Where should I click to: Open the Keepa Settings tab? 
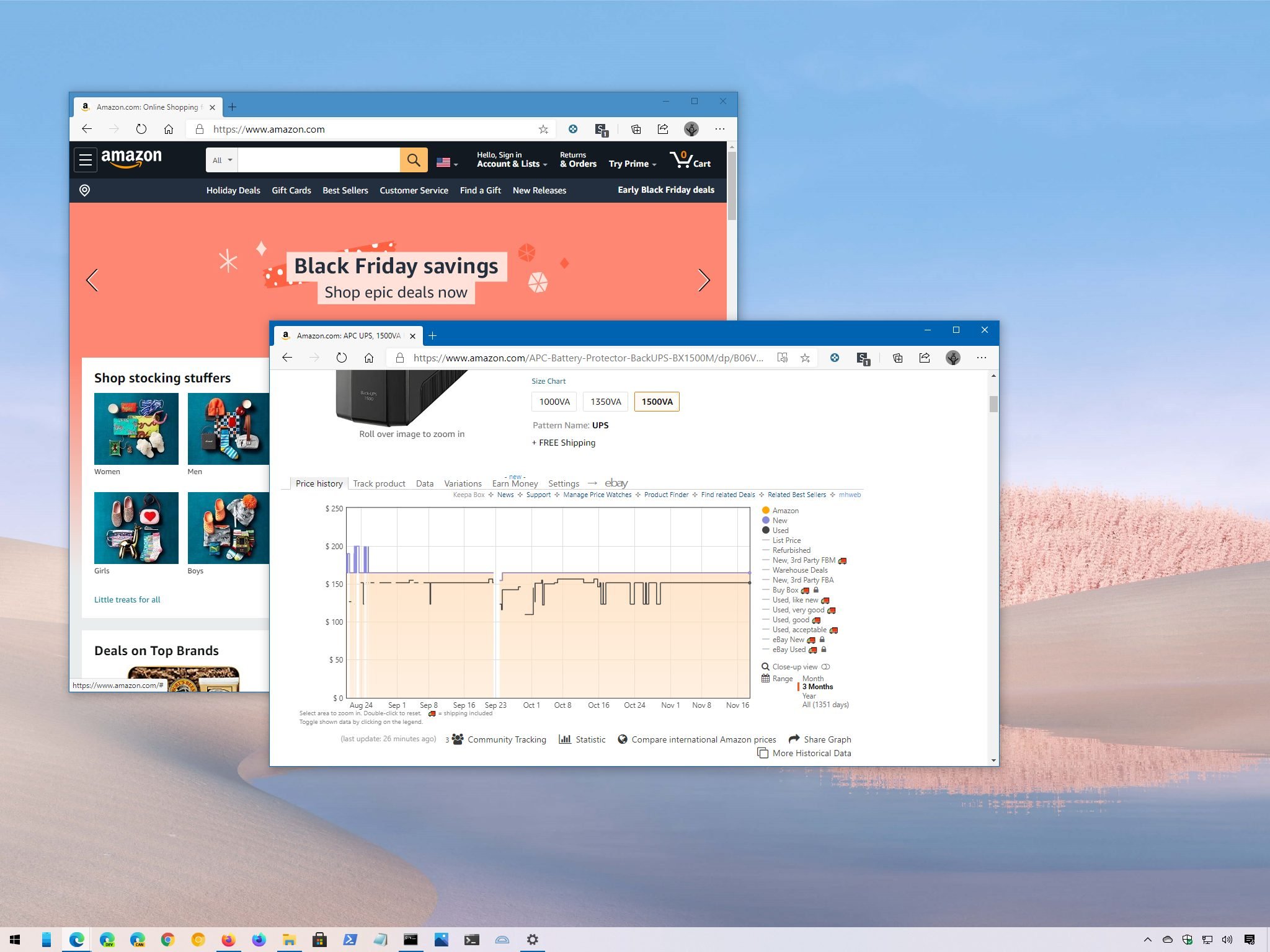pos(564,483)
